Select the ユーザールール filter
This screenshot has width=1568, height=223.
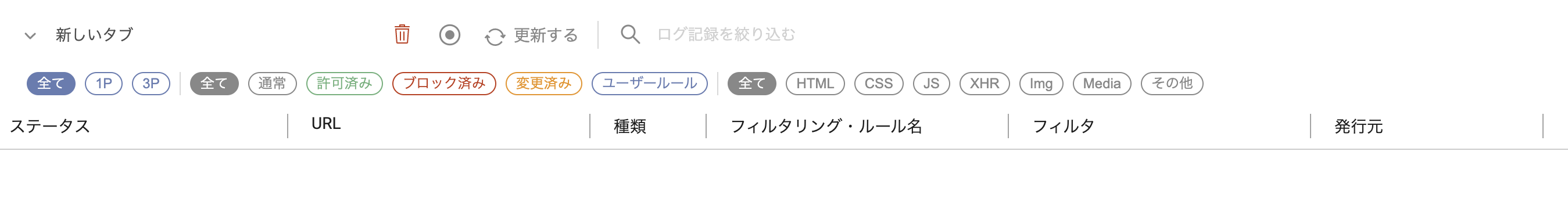[x=650, y=83]
